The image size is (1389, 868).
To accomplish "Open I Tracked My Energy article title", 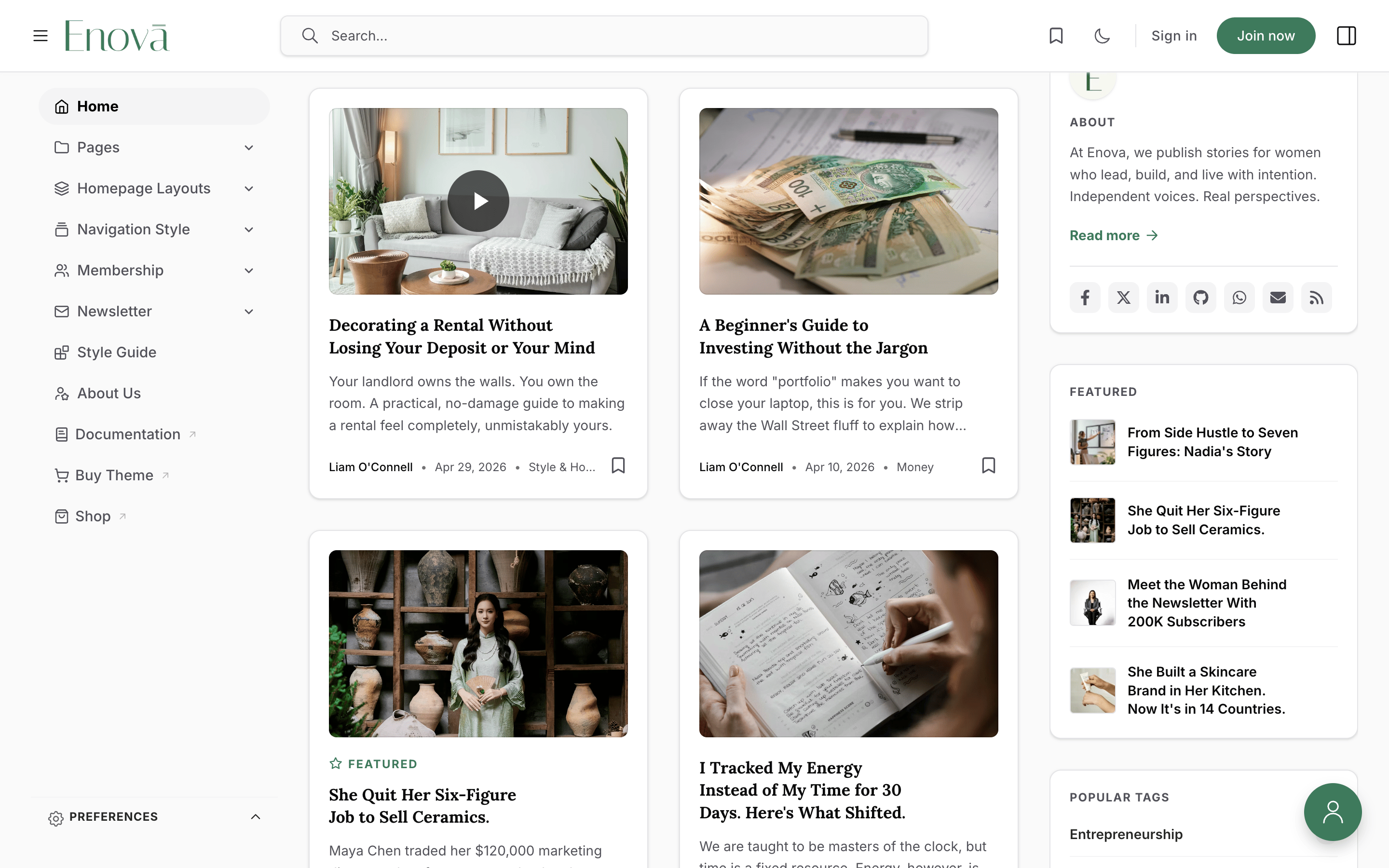I will pos(802,790).
